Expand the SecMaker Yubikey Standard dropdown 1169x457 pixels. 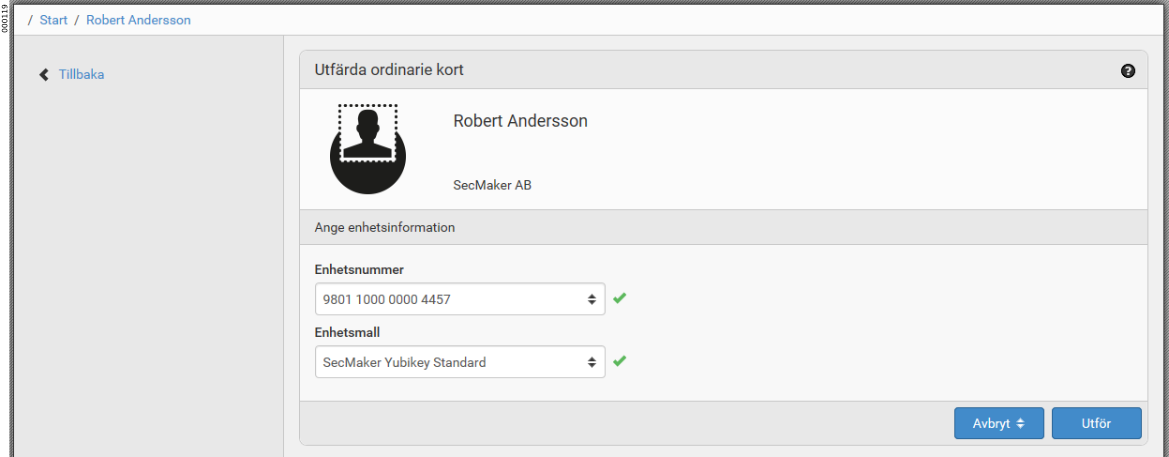pyautogui.click(x=450, y=362)
